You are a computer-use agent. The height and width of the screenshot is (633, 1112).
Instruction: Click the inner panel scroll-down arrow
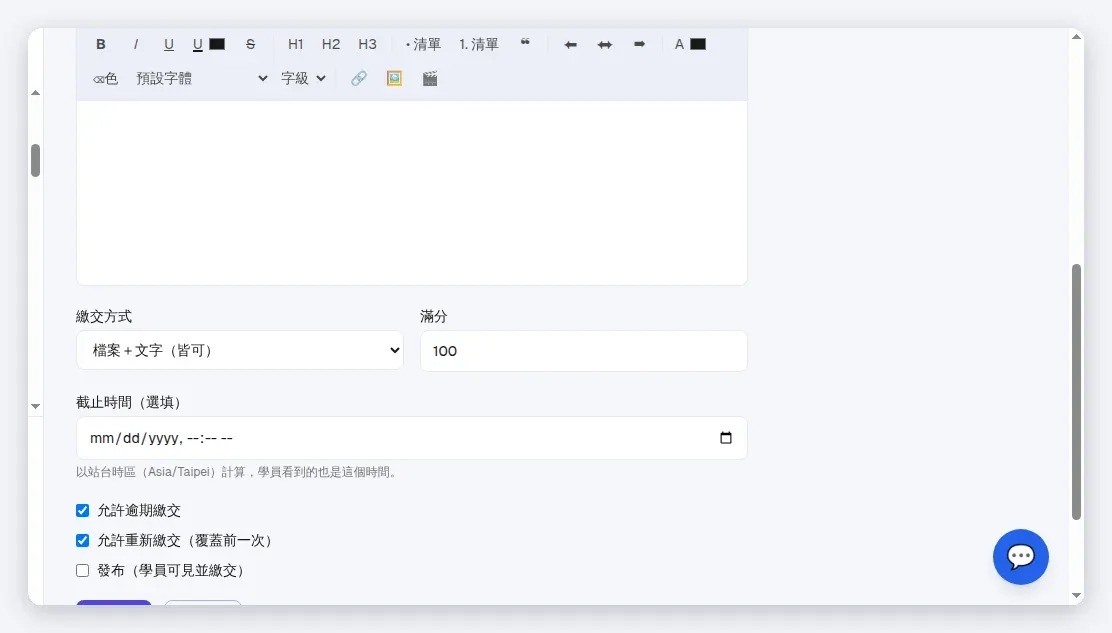pyautogui.click(x=35, y=406)
